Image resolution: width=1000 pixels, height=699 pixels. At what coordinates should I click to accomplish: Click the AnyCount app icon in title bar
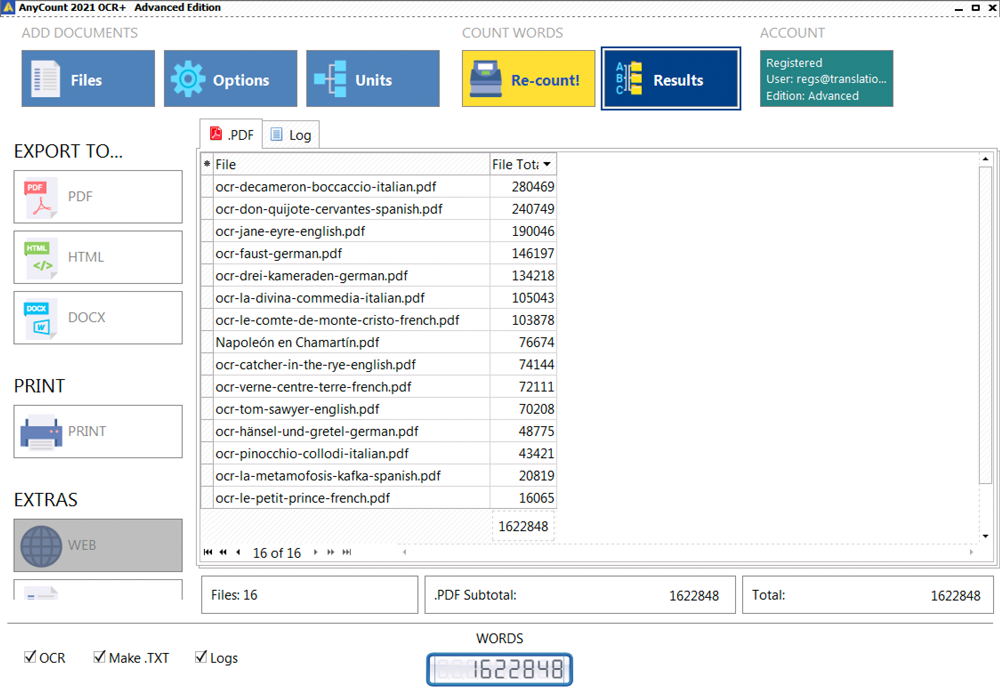coord(8,8)
